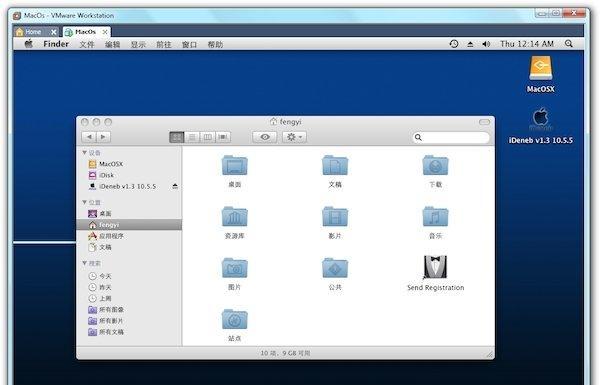Open the 帮助 menu

pyautogui.click(x=215, y=44)
